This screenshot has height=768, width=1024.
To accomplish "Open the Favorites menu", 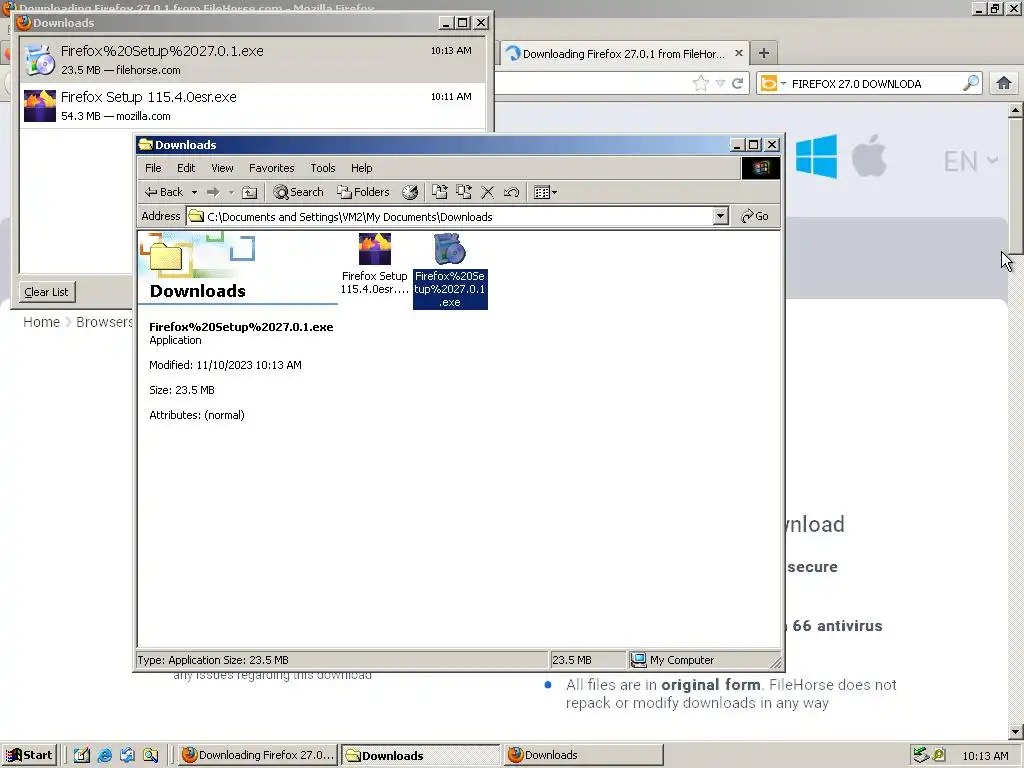I will (272, 168).
